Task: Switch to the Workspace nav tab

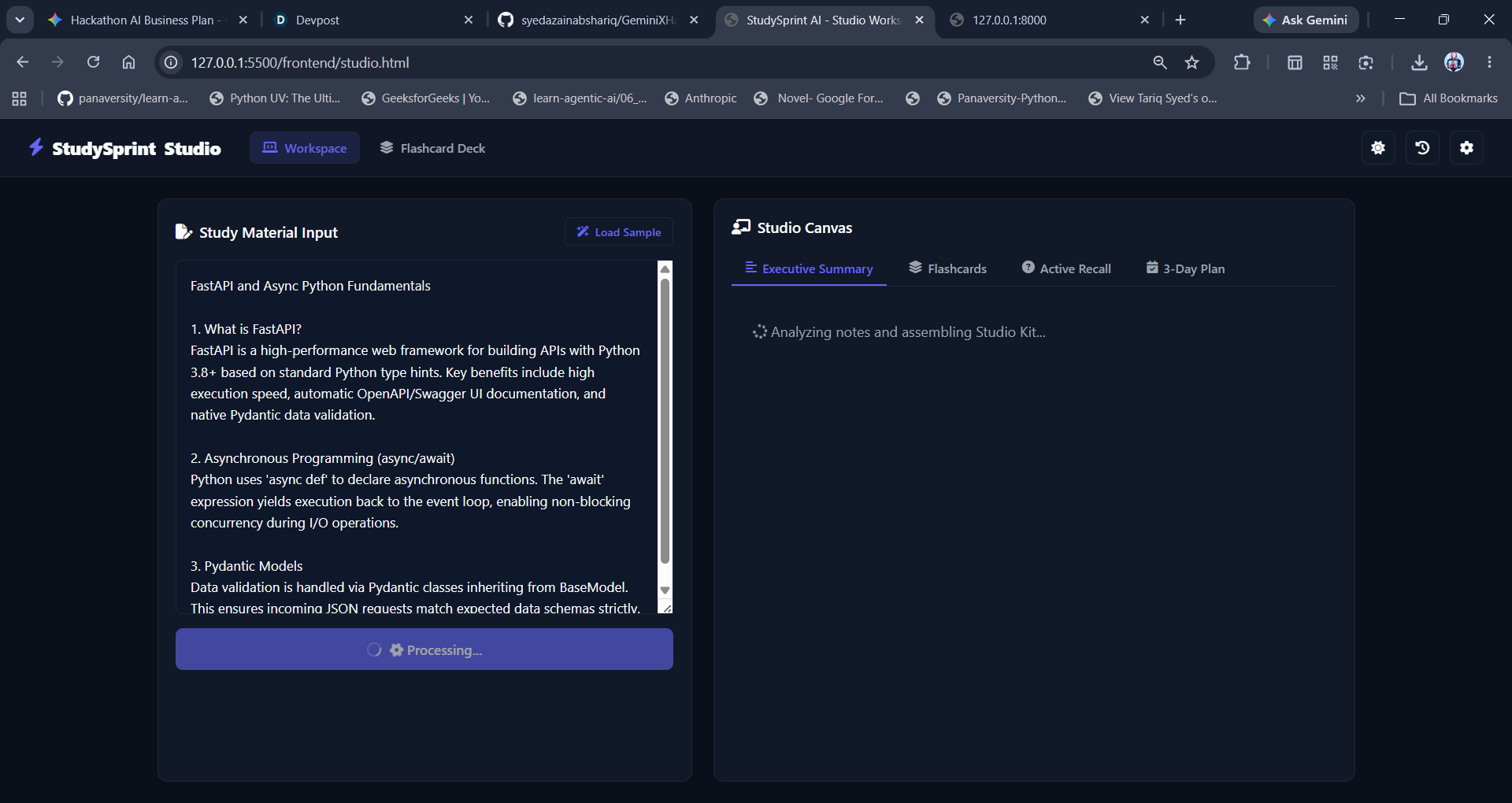Action: [x=305, y=148]
